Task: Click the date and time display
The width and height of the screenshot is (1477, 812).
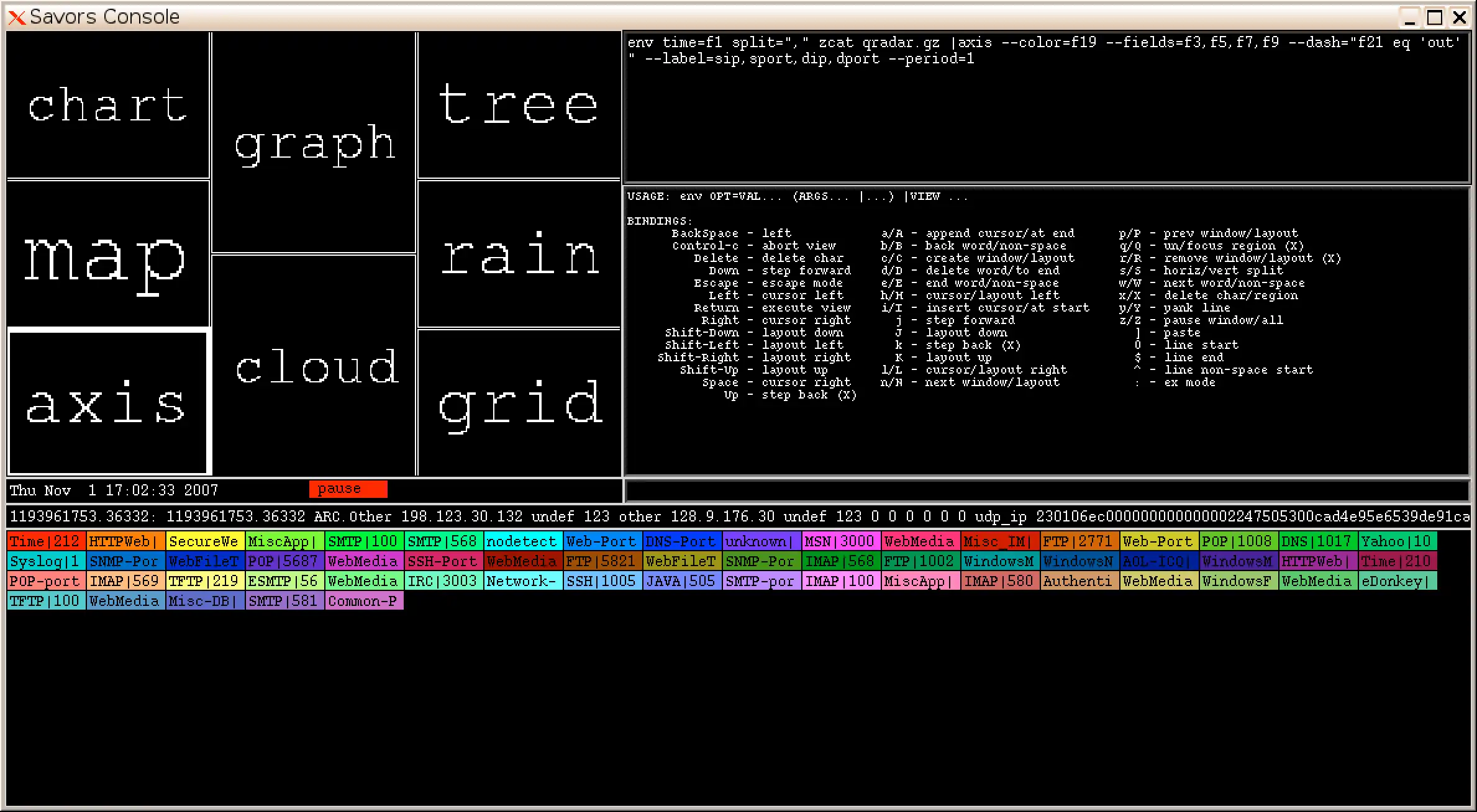Action: 114,490
